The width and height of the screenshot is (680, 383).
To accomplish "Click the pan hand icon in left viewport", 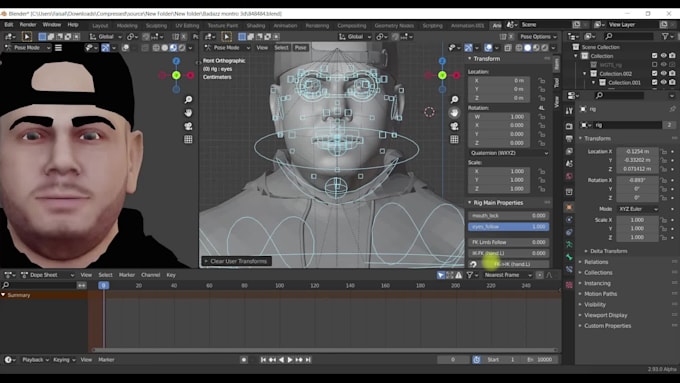I will pyautogui.click(x=188, y=113).
